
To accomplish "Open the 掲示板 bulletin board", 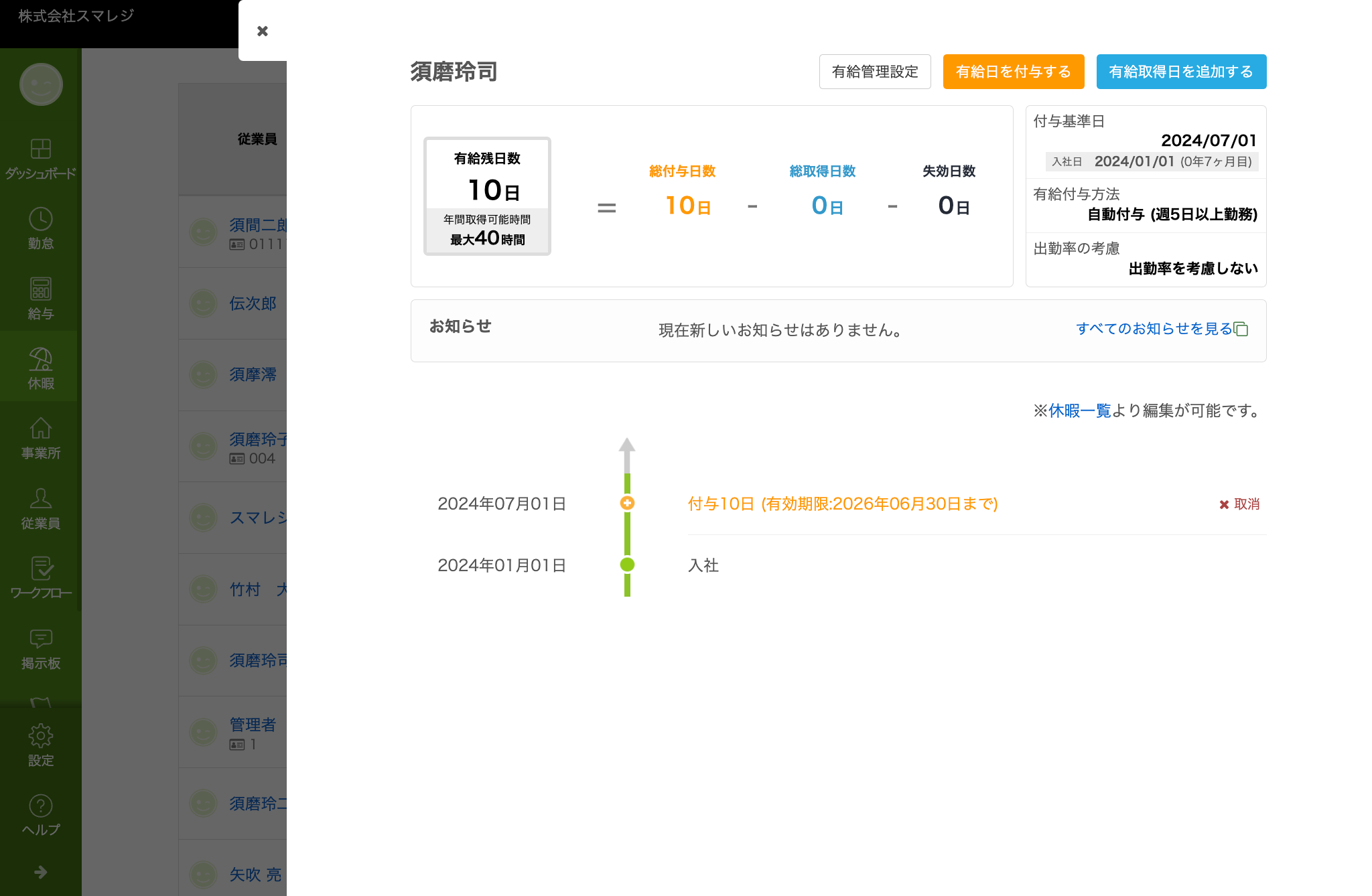I will 41,648.
